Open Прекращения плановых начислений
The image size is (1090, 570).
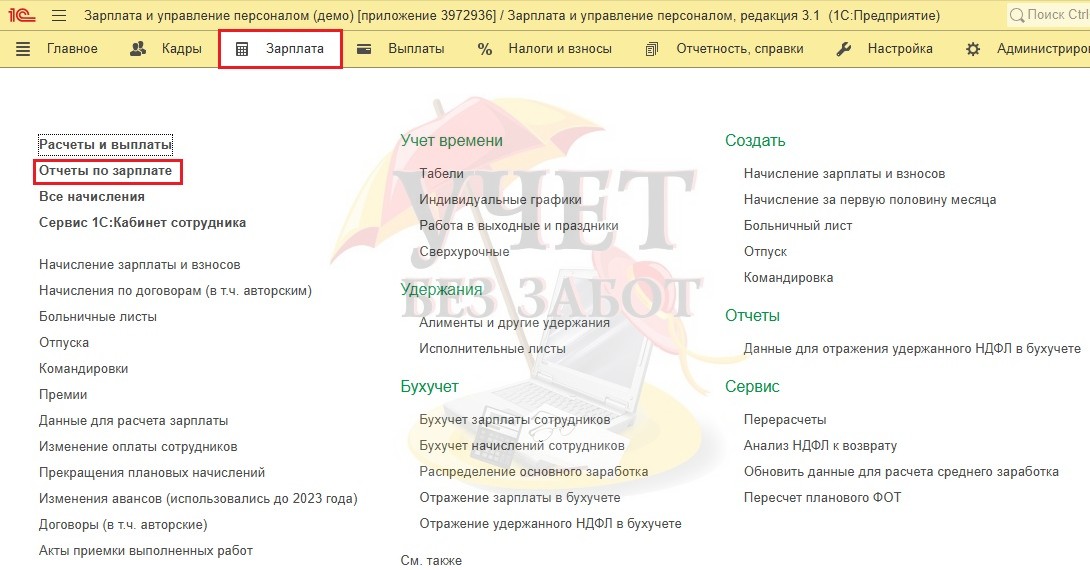152,473
